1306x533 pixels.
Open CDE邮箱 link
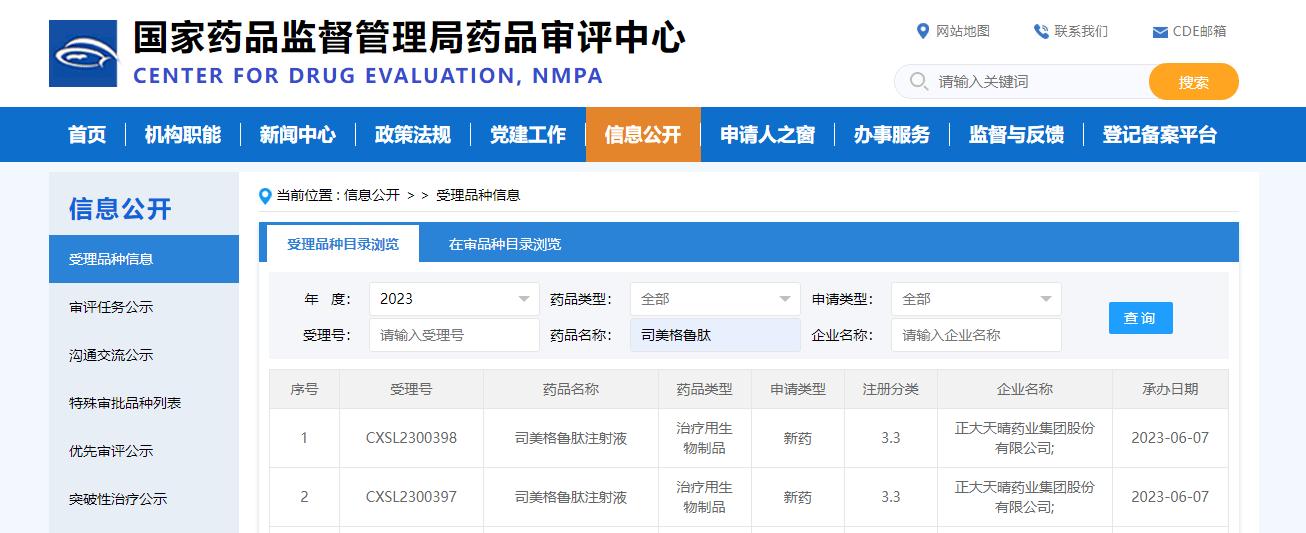click(x=1199, y=31)
